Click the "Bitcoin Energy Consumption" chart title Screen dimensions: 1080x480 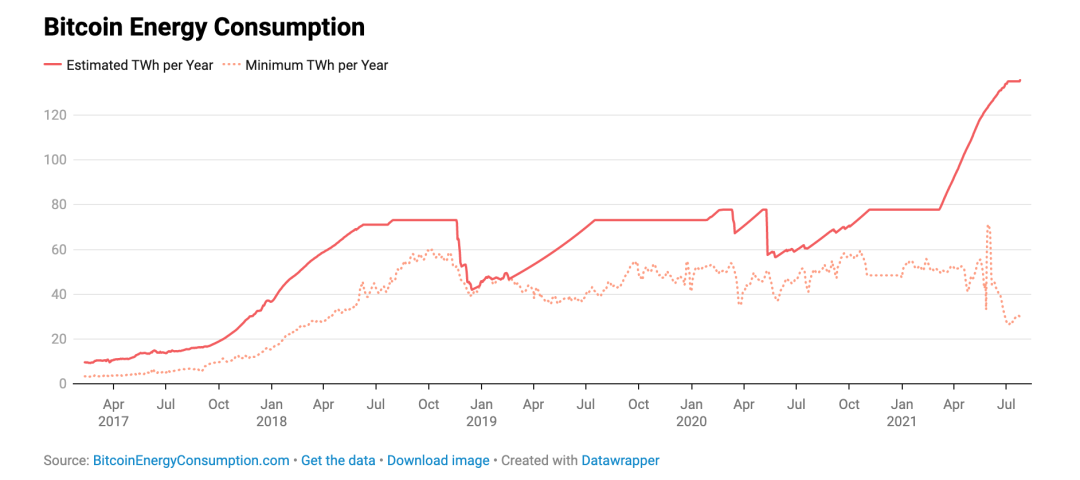click(x=204, y=27)
